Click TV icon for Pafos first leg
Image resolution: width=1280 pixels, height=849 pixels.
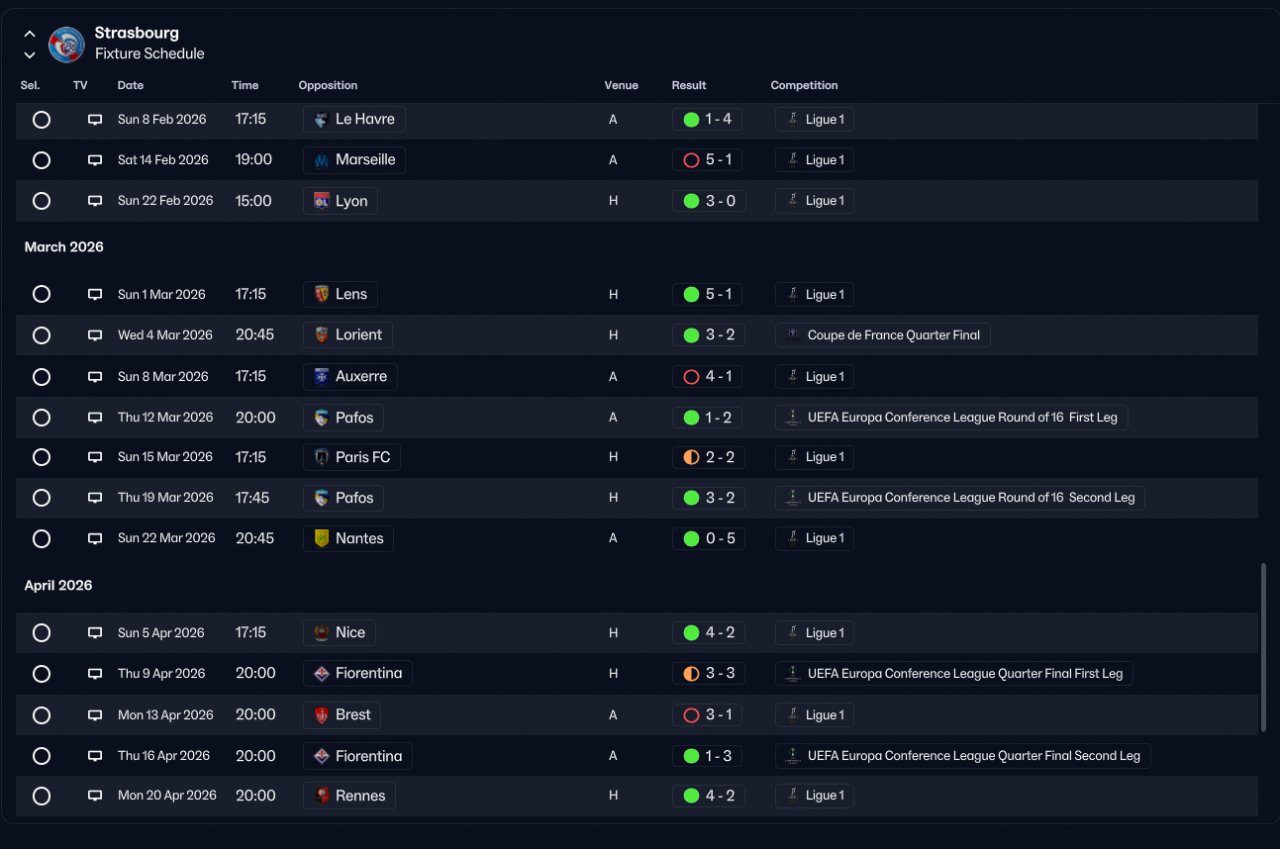pos(95,417)
